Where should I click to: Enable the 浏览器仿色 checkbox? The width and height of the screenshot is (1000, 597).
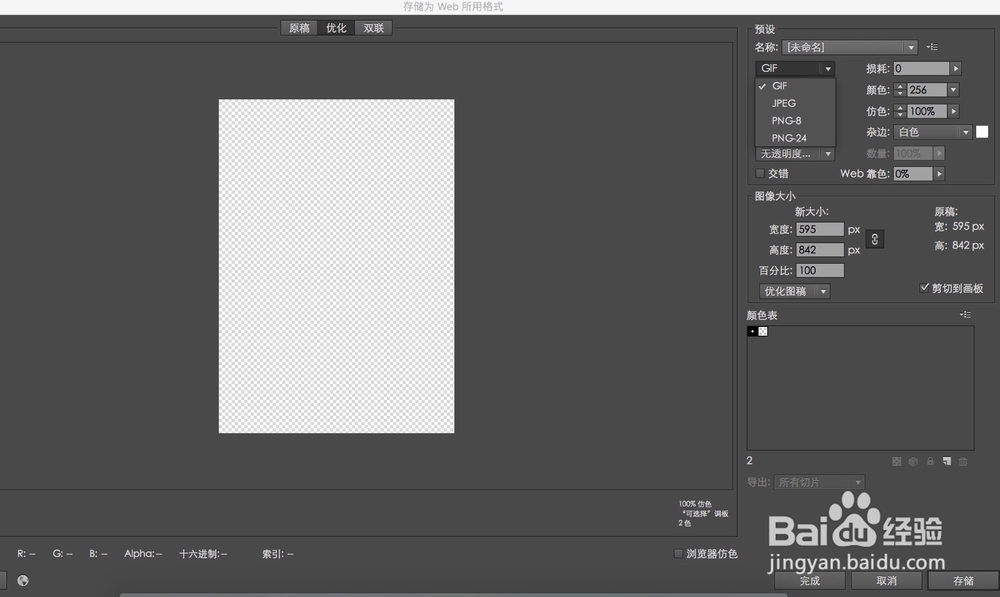(679, 553)
